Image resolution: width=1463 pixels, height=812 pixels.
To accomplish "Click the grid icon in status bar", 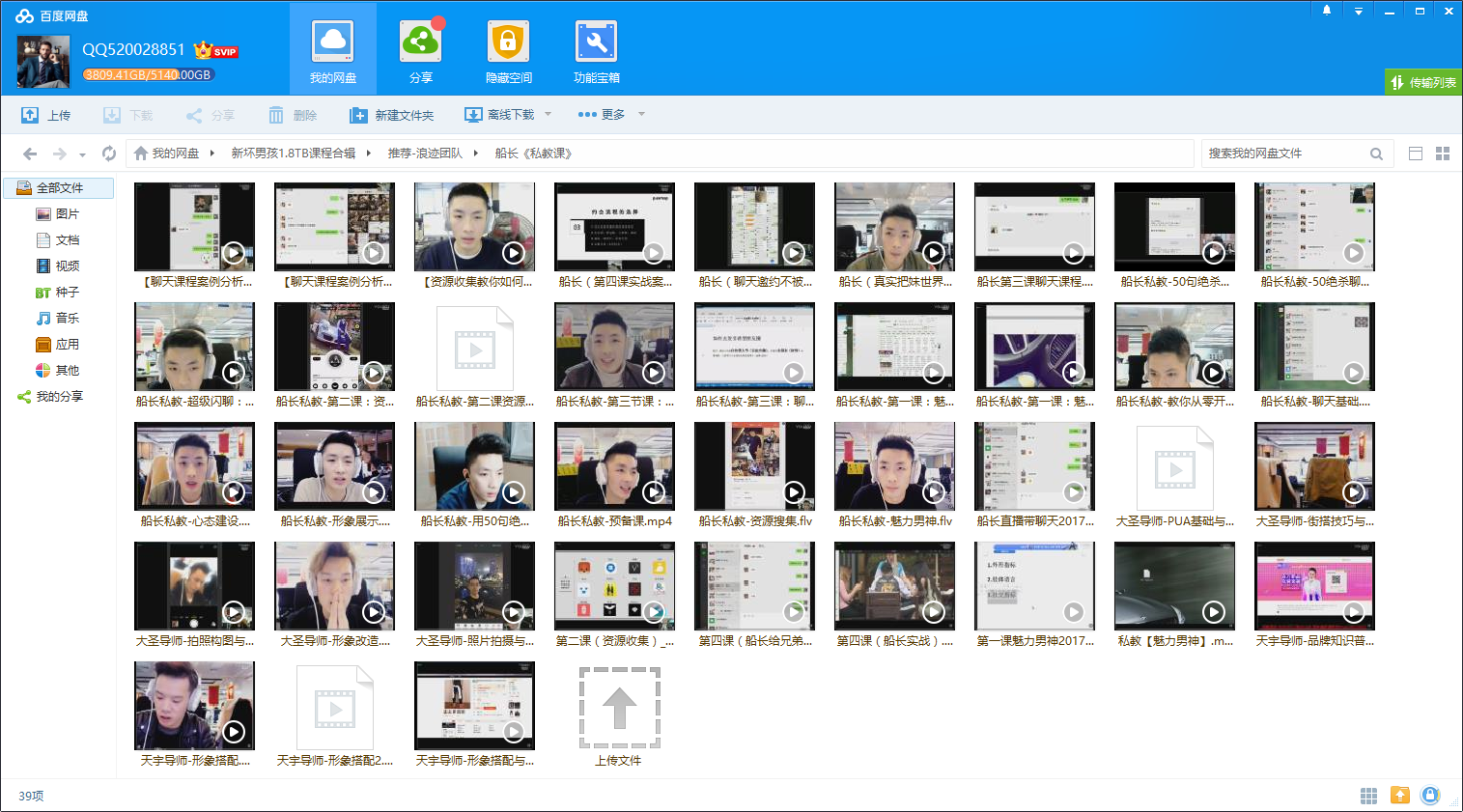I will click(x=1368, y=796).
